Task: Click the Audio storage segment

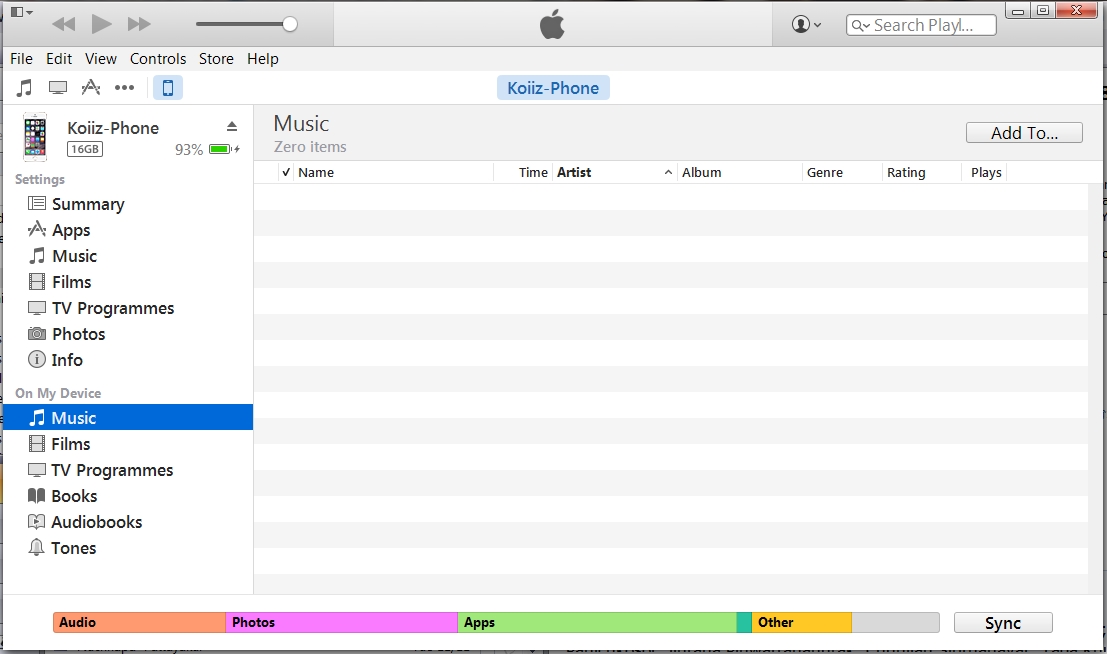Action: pos(139,622)
